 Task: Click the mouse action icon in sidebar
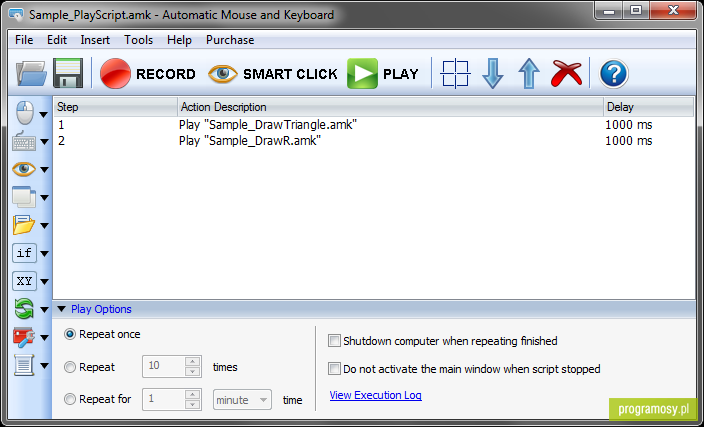tap(25, 113)
